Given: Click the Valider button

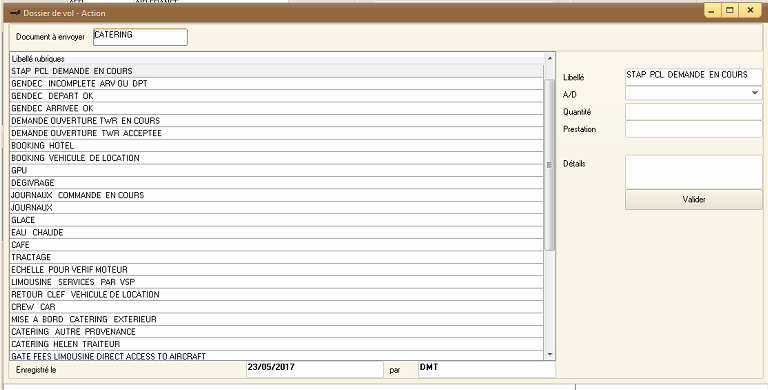Looking at the screenshot, I should 694,199.
